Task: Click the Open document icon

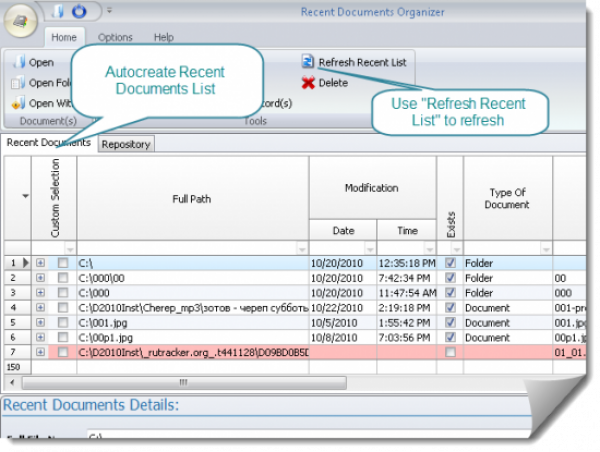Action: 18,62
